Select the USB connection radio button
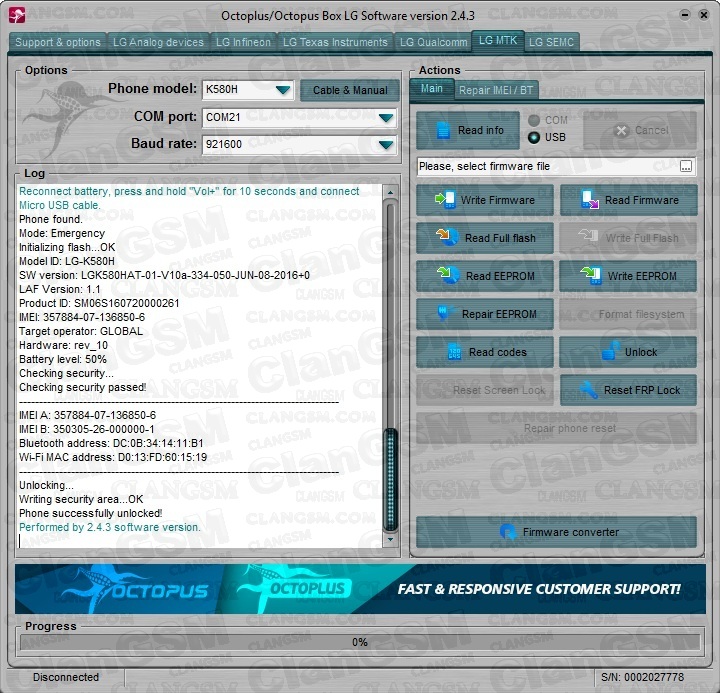The height and width of the screenshot is (693, 720). 534,137
